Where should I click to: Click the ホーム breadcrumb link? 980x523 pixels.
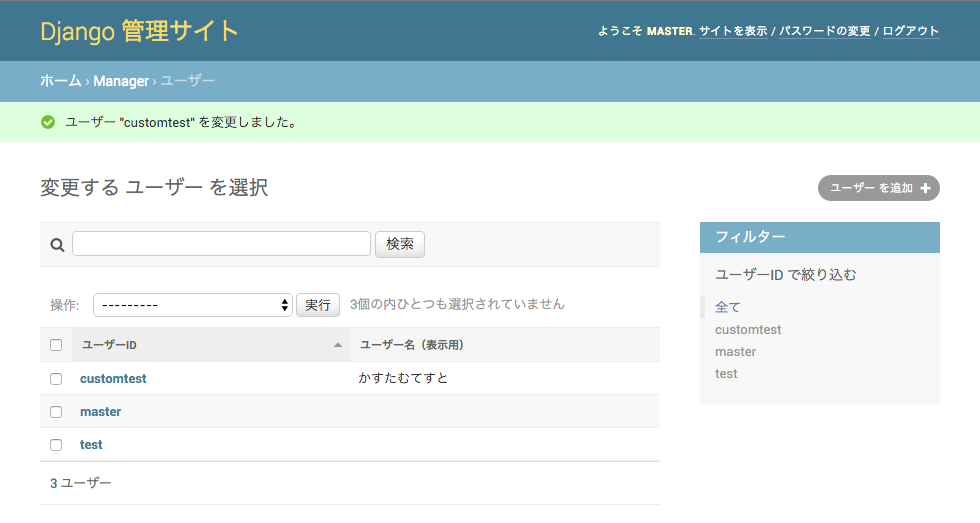click(x=61, y=81)
